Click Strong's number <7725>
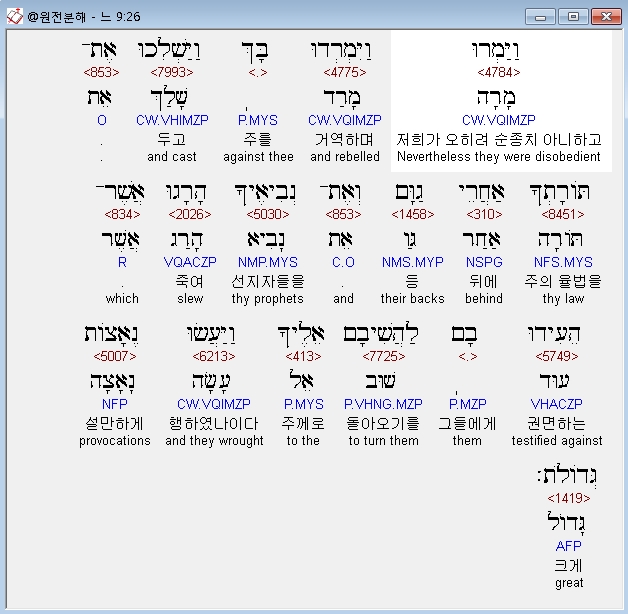The image size is (628, 614). tap(384, 356)
